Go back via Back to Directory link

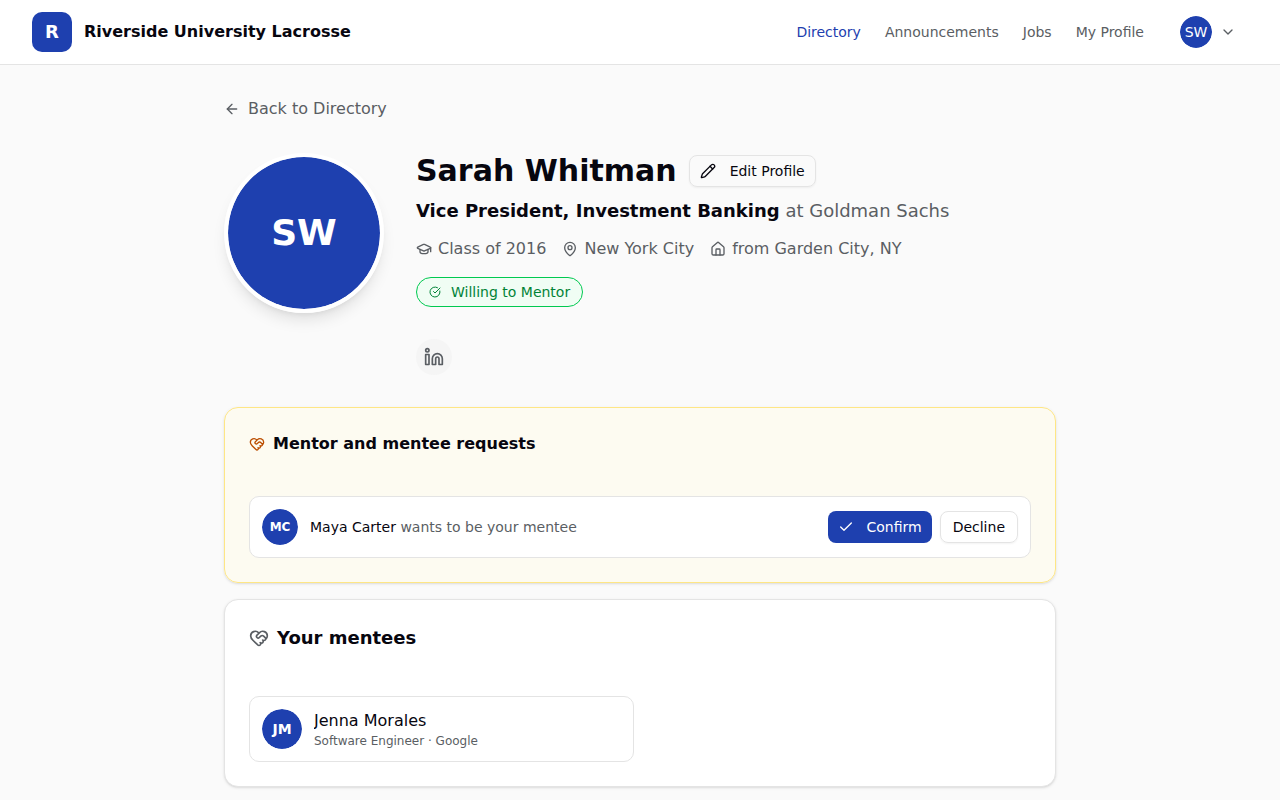click(x=306, y=108)
